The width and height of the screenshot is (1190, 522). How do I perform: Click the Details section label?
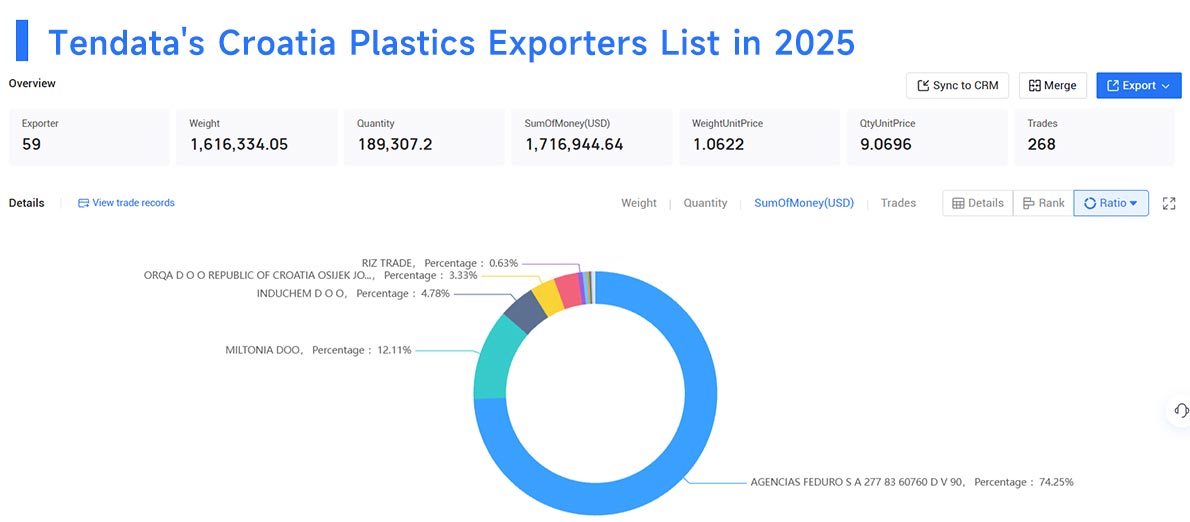coord(26,203)
